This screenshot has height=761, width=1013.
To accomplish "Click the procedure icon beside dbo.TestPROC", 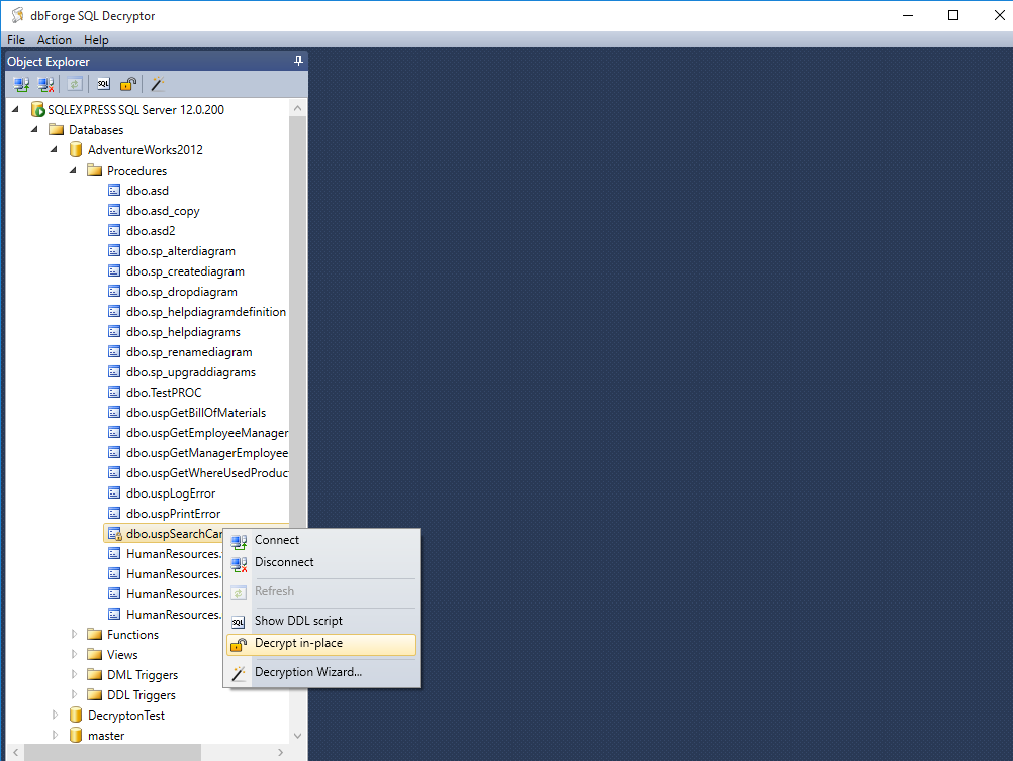I will (114, 392).
